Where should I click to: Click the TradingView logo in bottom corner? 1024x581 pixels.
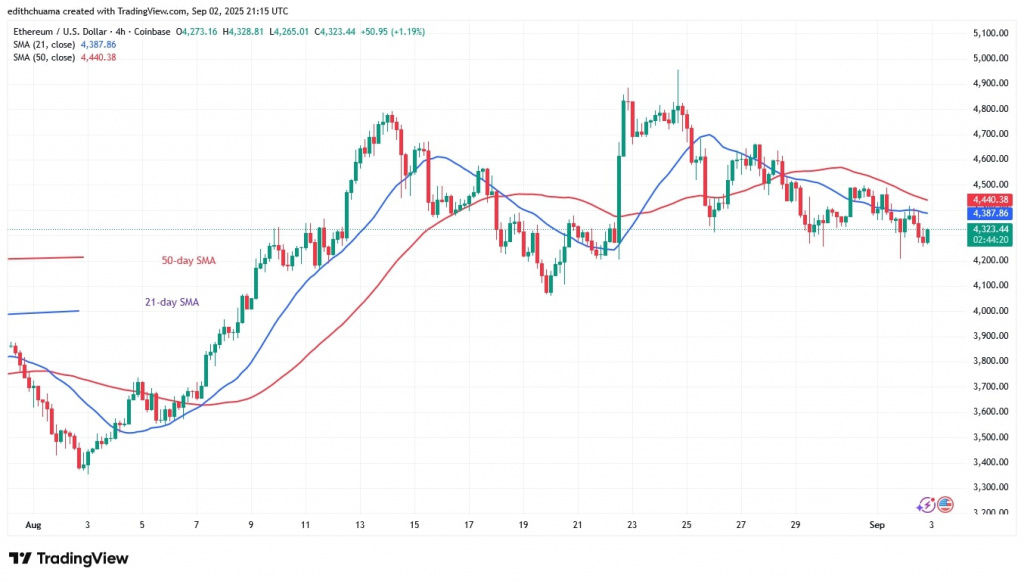(68, 558)
